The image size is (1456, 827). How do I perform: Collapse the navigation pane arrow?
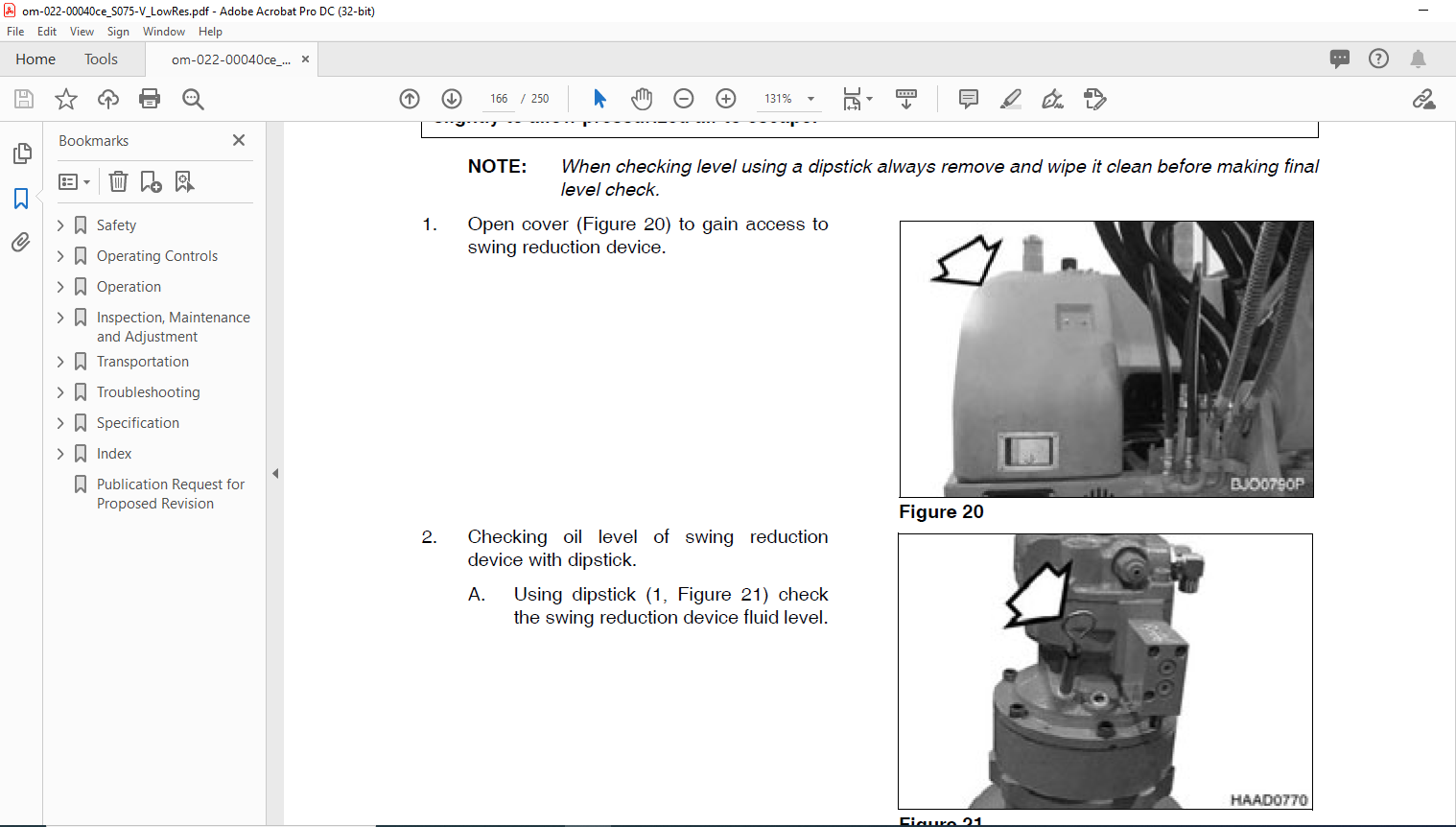(275, 473)
